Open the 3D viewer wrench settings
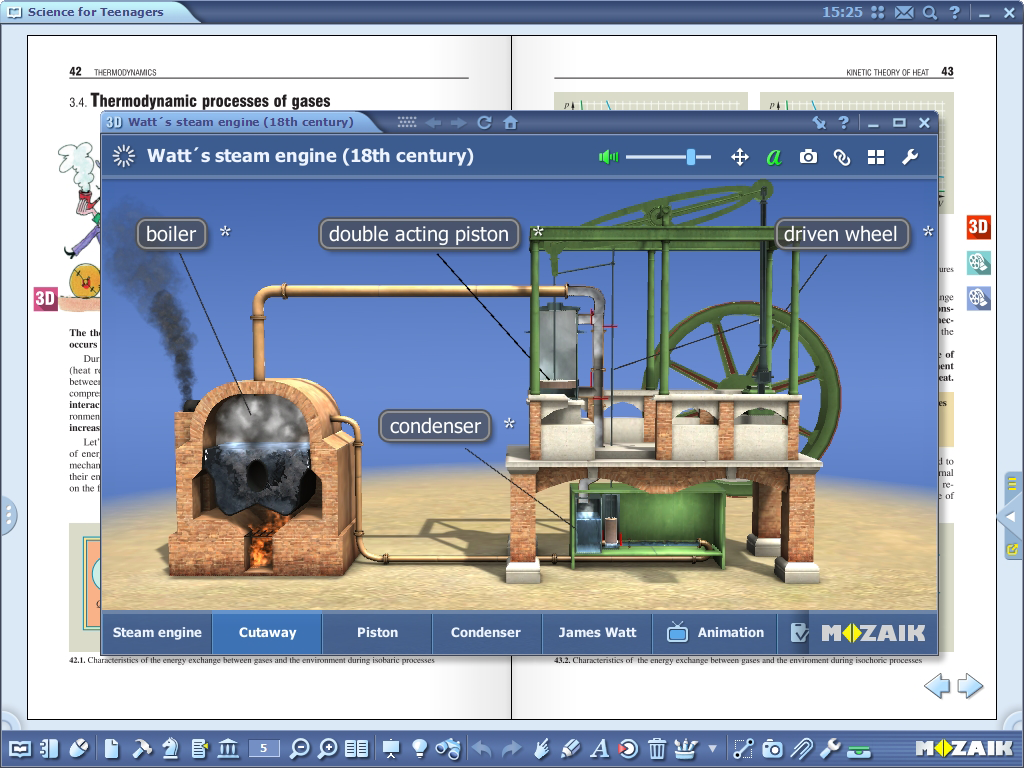The height and width of the screenshot is (768, 1024). [x=910, y=157]
